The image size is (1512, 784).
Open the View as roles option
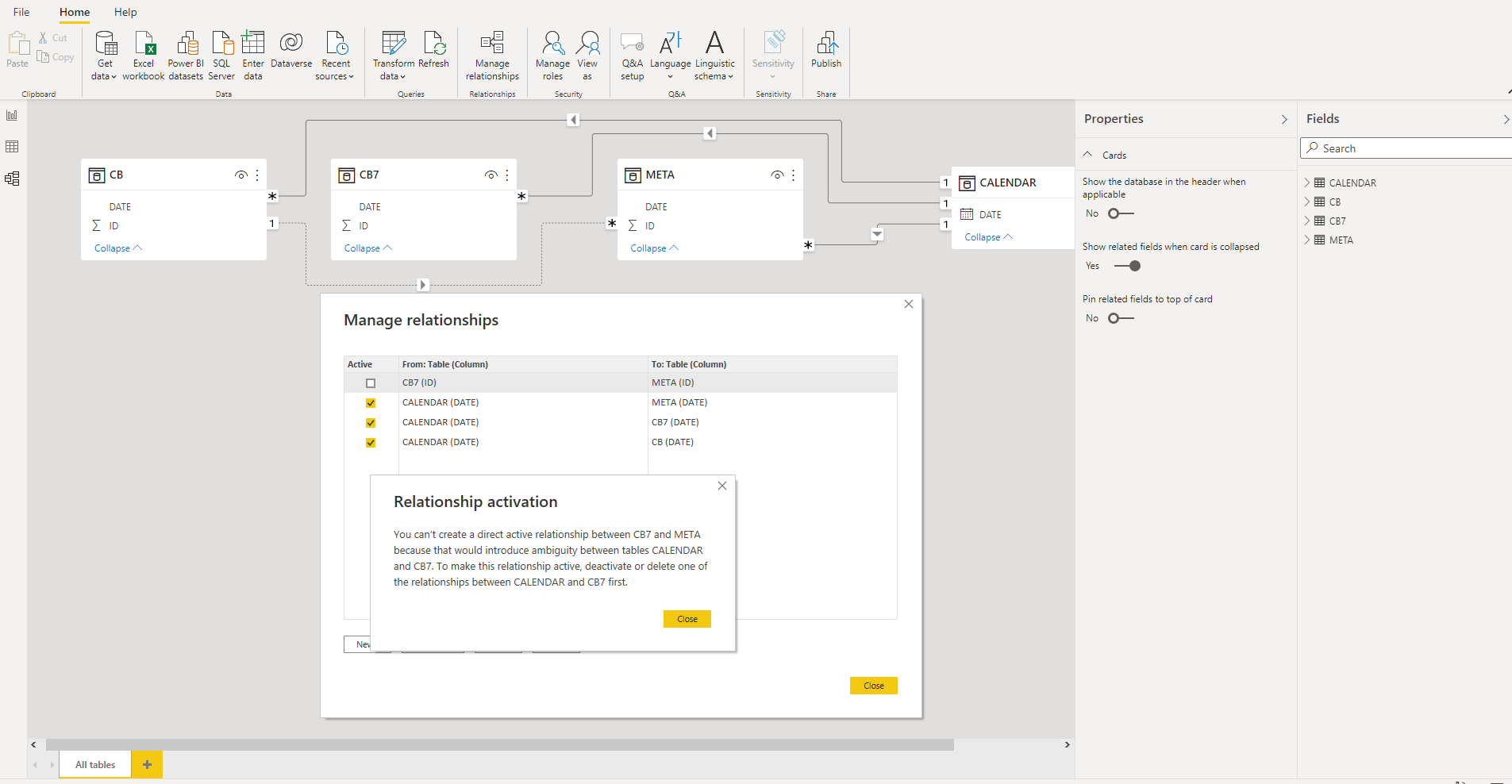coord(587,56)
